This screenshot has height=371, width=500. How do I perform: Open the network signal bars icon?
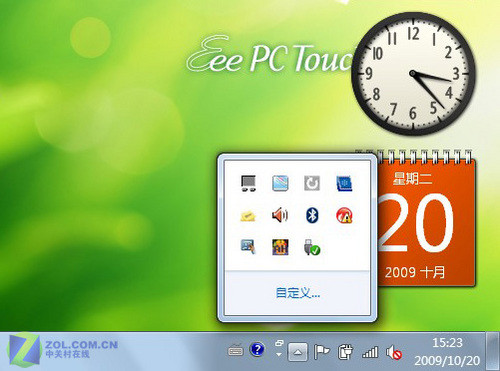(x=370, y=352)
